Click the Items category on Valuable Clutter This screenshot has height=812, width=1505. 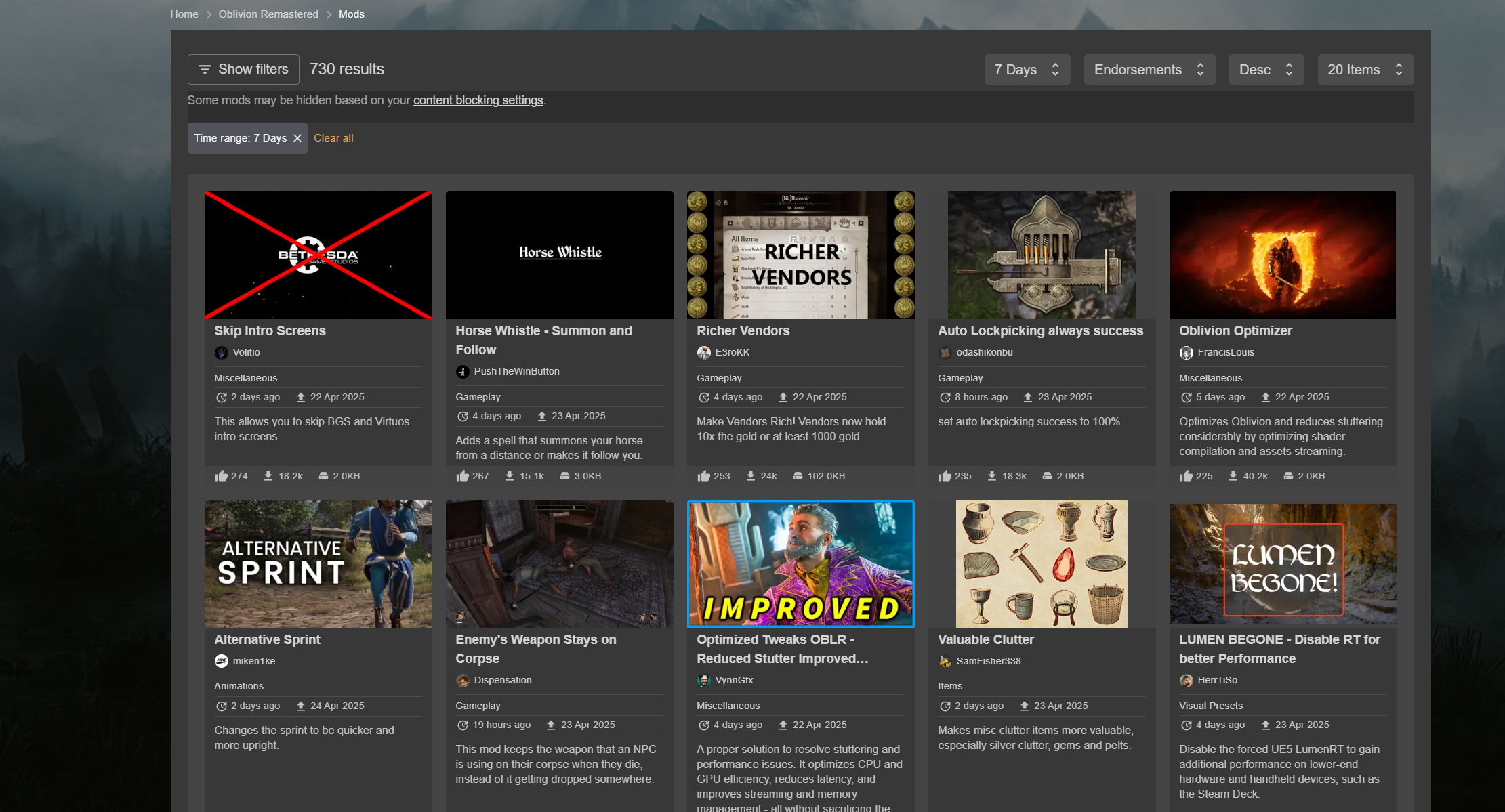tap(950, 686)
